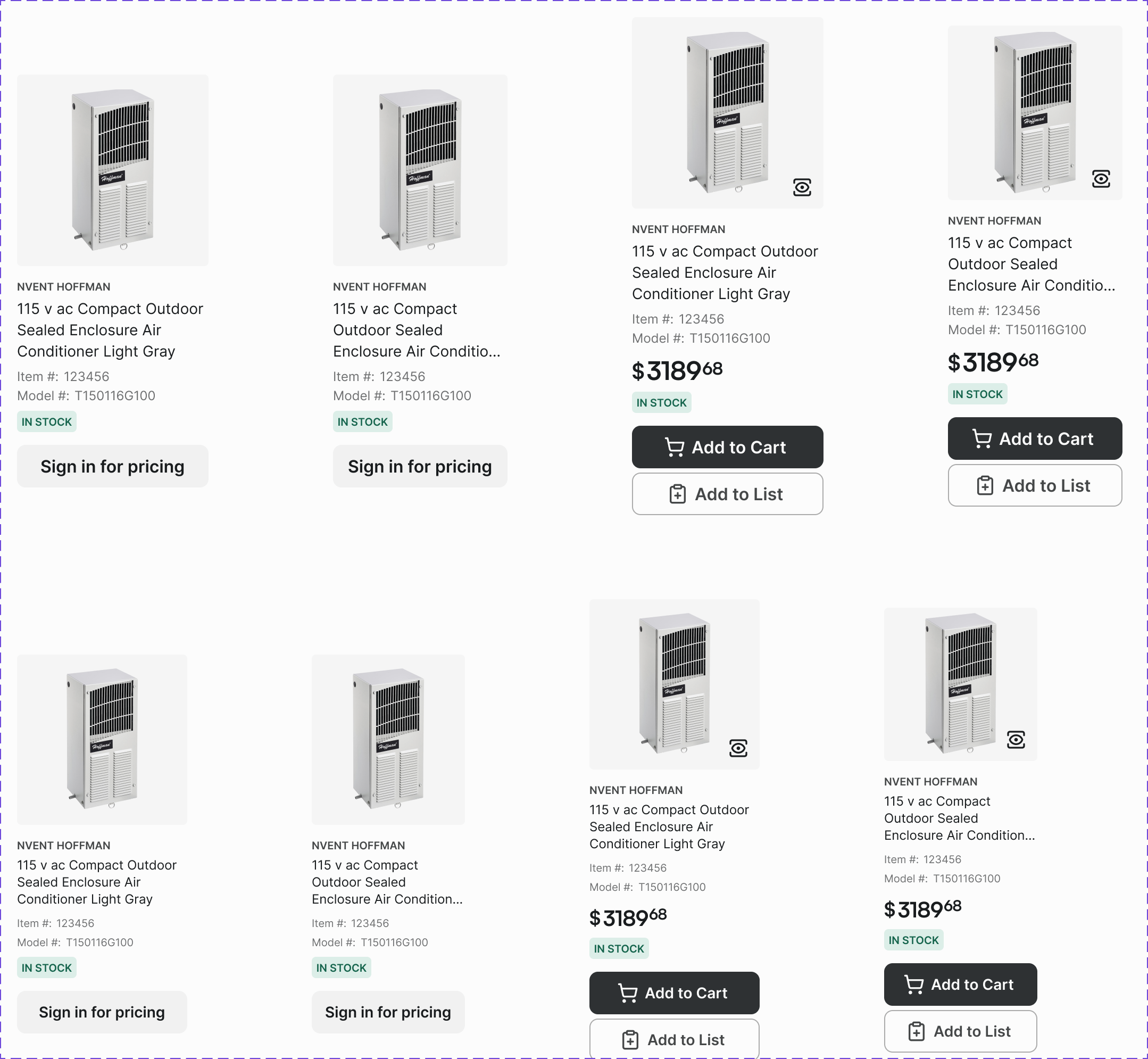The height and width of the screenshot is (1059, 1148).
Task: Click Sign in for pricing on small full-title card
Action: coord(102,1012)
